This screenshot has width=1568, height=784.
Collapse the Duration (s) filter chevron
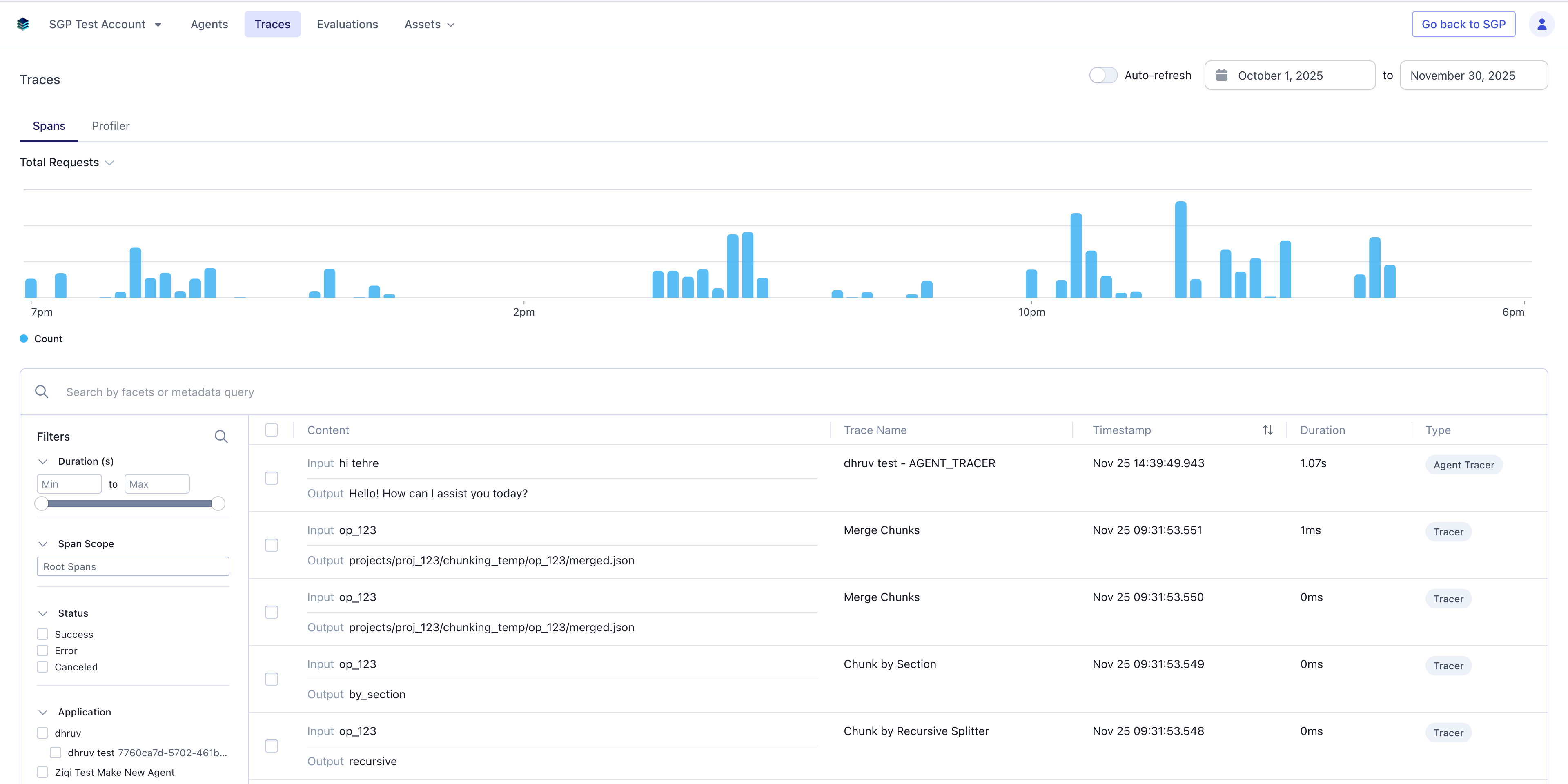tap(42, 461)
